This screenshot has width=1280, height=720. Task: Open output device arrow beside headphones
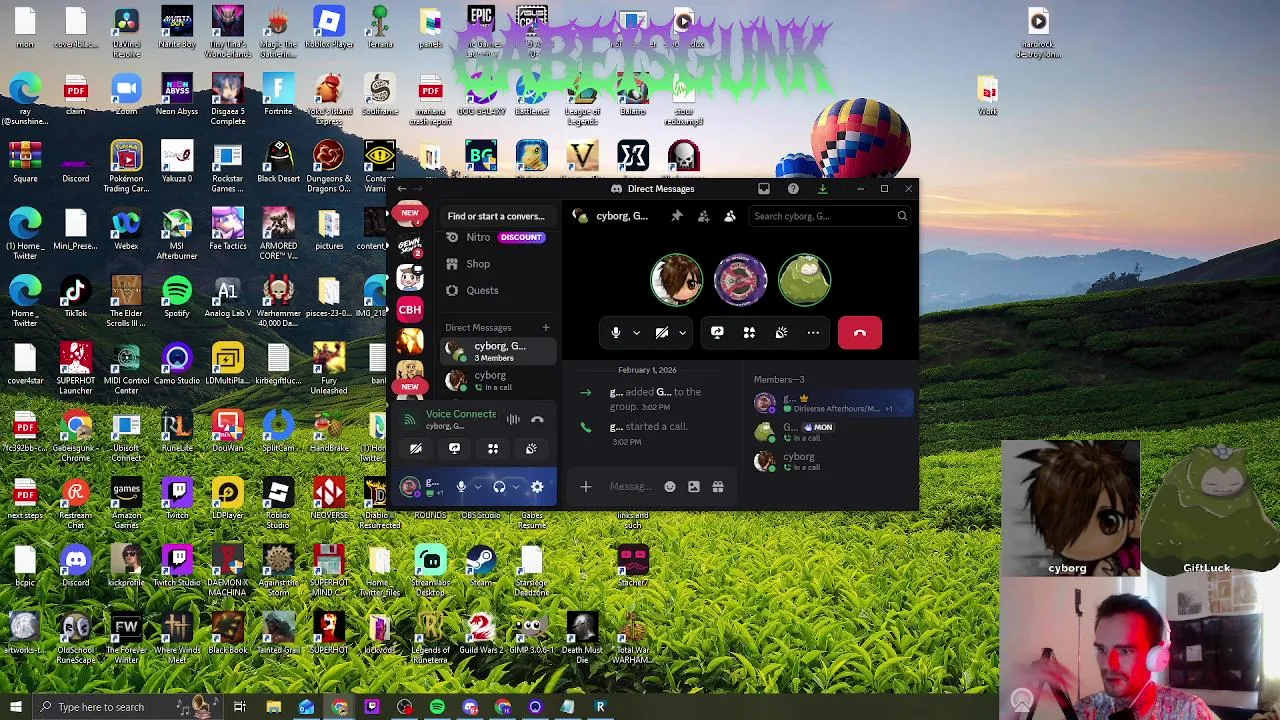pos(516,487)
